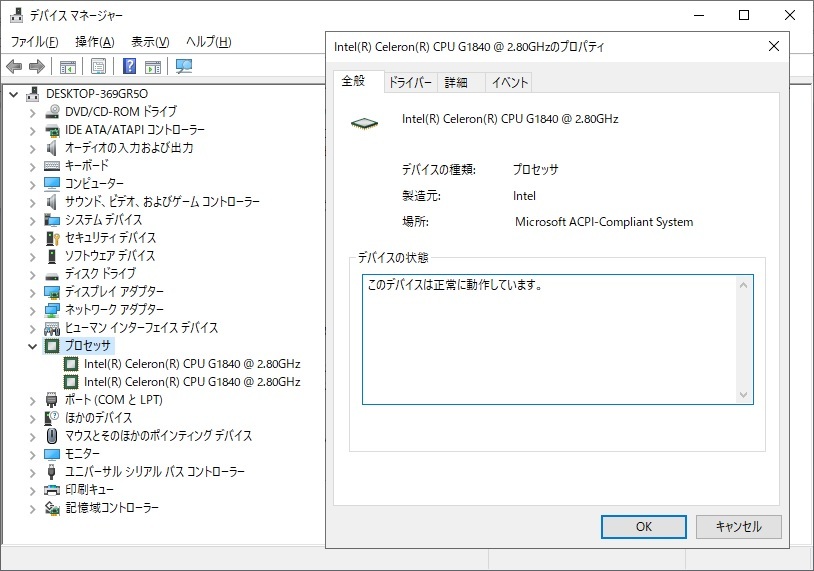Image resolution: width=814 pixels, height=571 pixels.
Task: Click the キャンセル button
Action: point(738,527)
